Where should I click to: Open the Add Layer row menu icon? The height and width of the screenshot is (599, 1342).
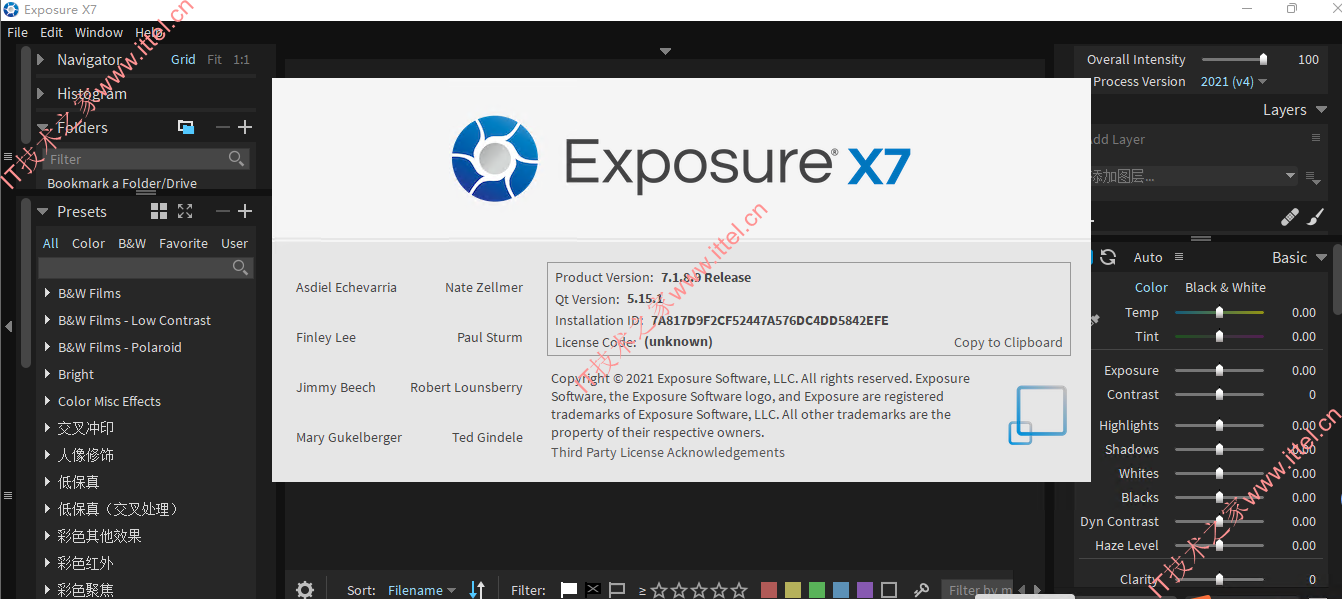pyautogui.click(x=1316, y=138)
